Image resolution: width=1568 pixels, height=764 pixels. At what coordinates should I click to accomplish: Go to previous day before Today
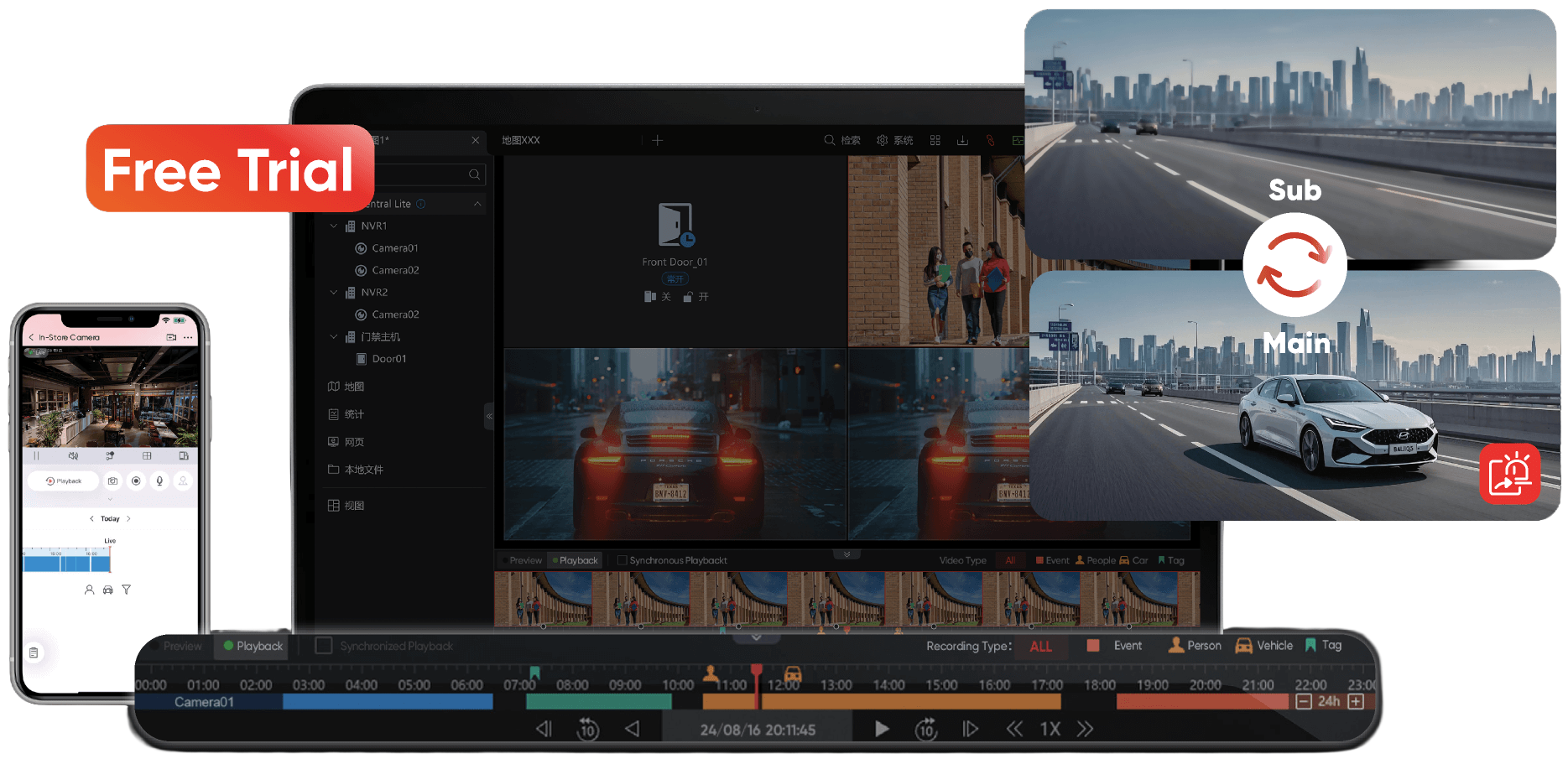pyautogui.click(x=91, y=519)
